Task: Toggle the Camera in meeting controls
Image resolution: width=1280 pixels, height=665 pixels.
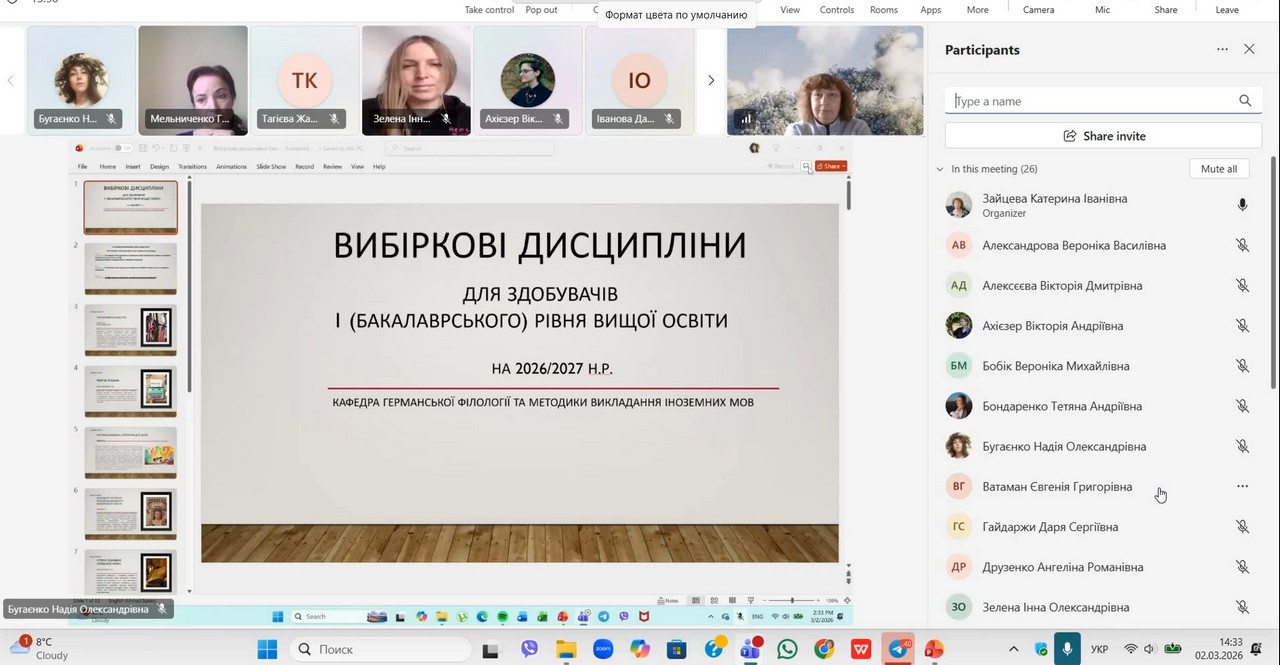Action: tap(1038, 9)
